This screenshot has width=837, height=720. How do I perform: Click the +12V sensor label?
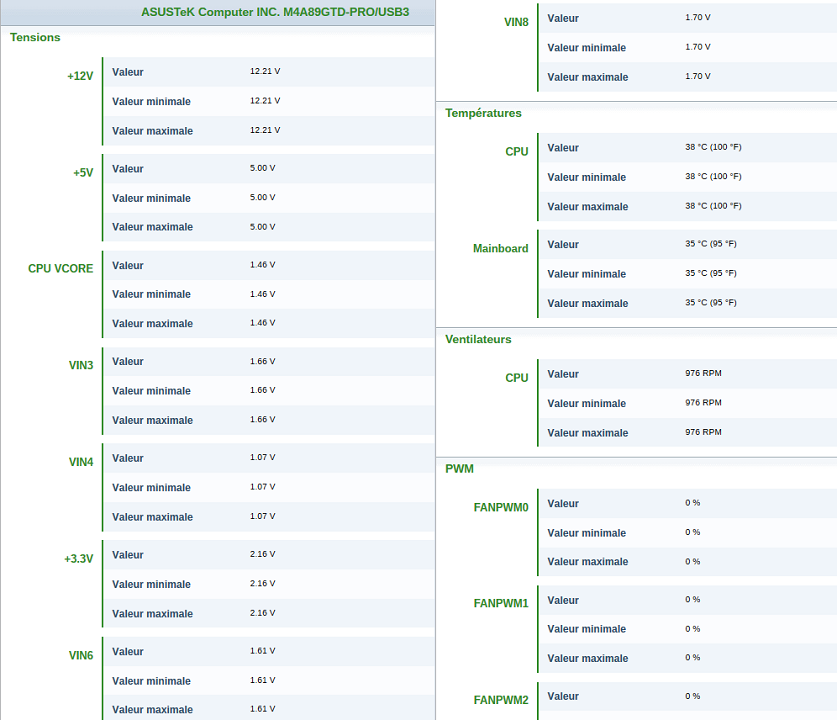click(80, 76)
